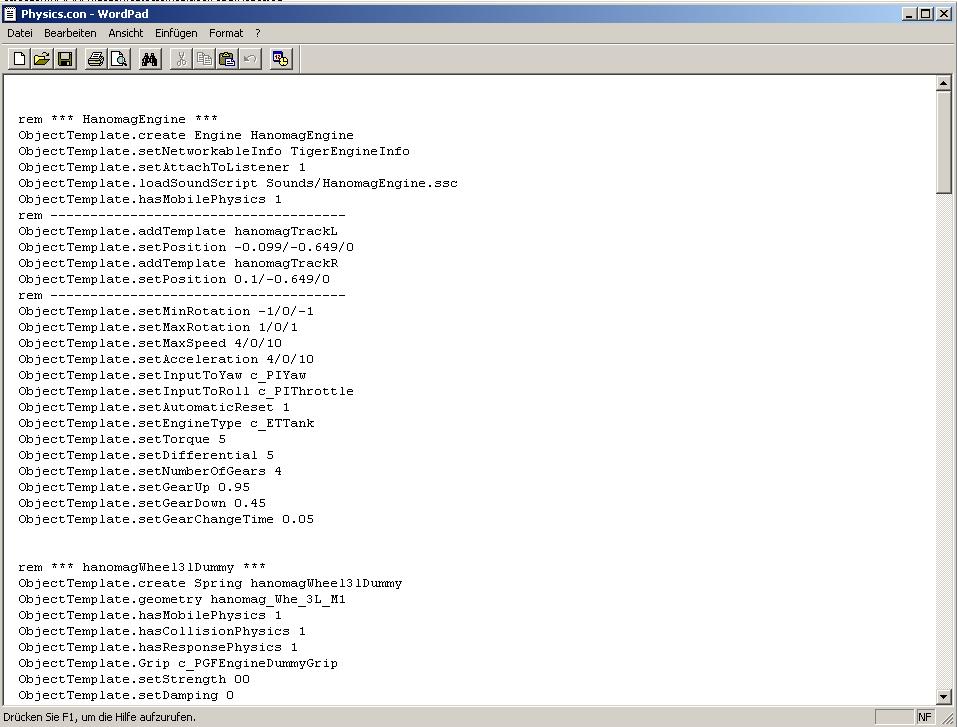The image size is (957, 727).
Task: Click the line 'setPosition -0.099/-0.649/0'
Action: (x=186, y=247)
